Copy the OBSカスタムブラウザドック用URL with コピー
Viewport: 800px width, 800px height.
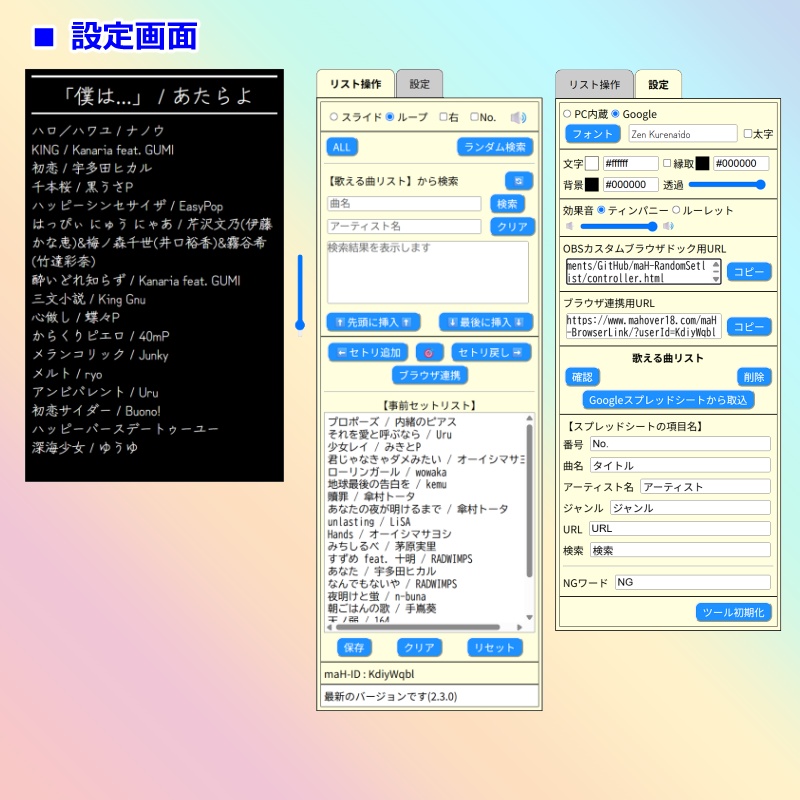749,272
